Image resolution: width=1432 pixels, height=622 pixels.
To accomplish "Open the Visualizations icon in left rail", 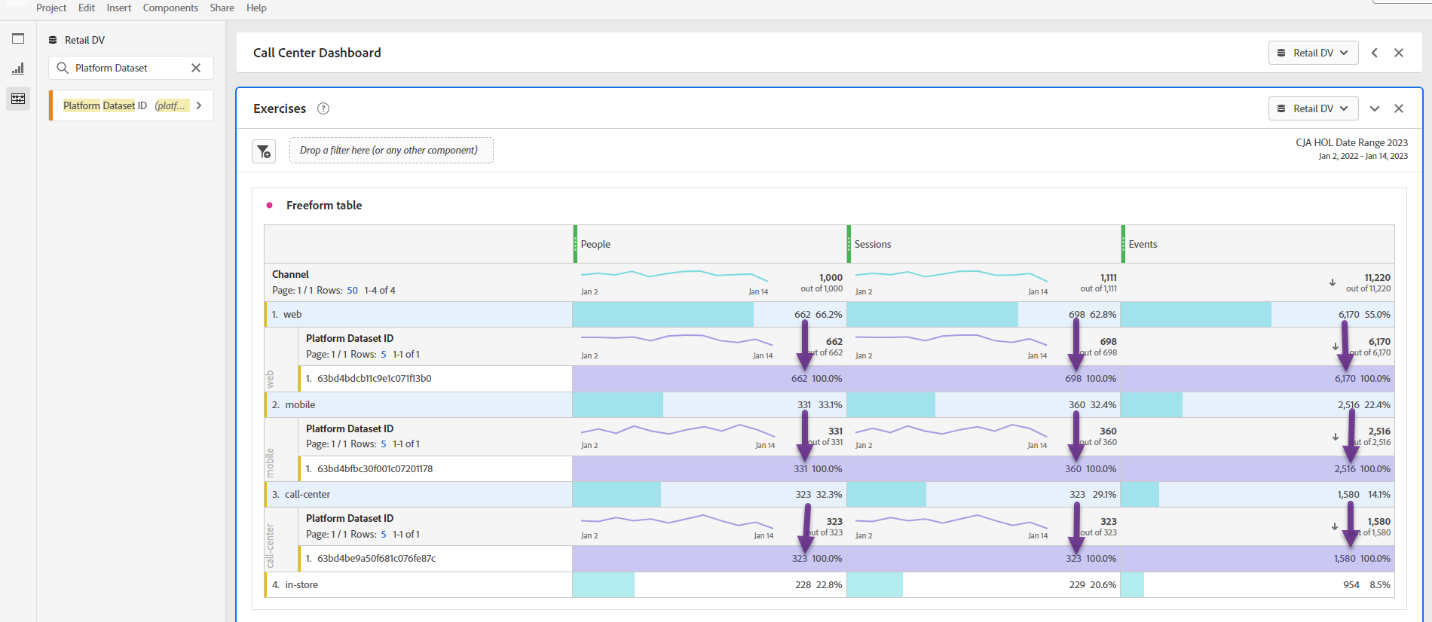I will tap(18, 69).
